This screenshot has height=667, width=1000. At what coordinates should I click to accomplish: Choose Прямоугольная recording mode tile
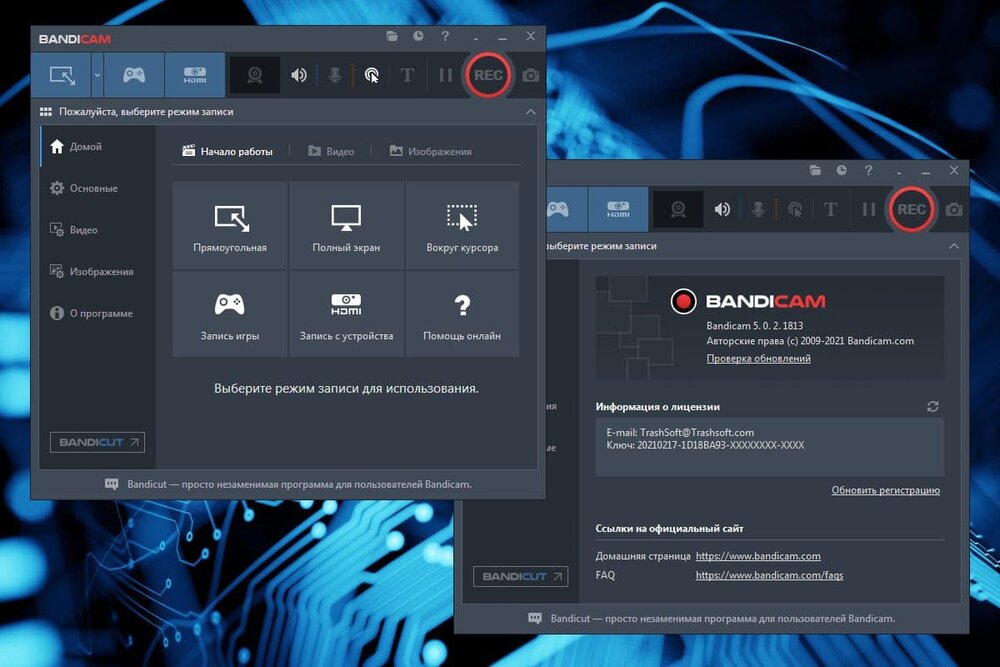click(230, 225)
